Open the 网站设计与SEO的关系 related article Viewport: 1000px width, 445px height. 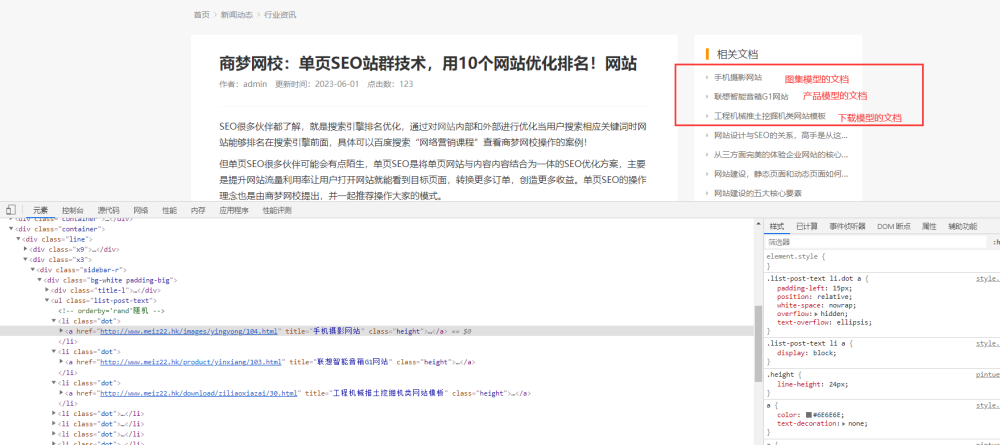(781, 135)
